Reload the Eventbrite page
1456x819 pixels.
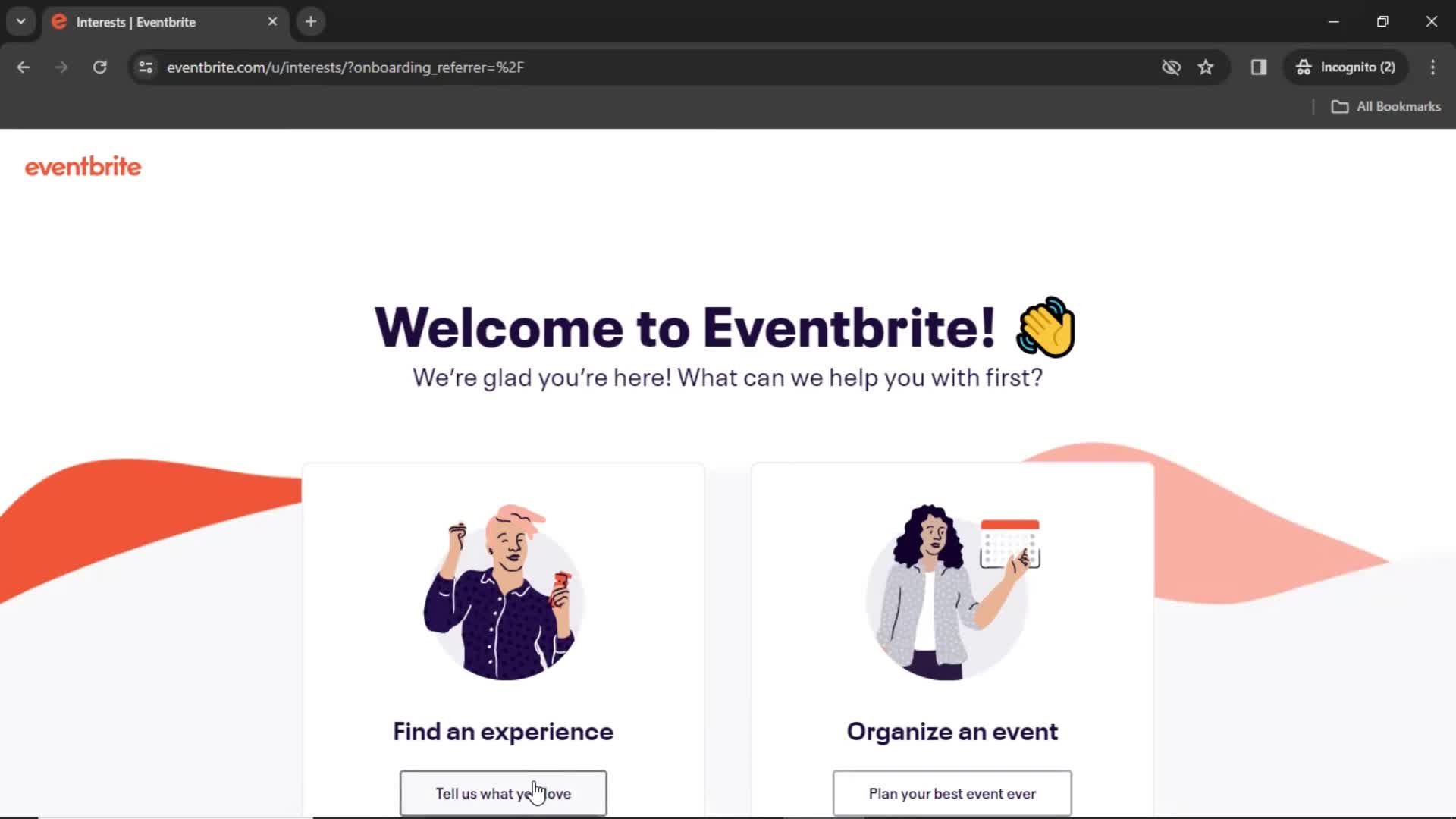point(99,67)
